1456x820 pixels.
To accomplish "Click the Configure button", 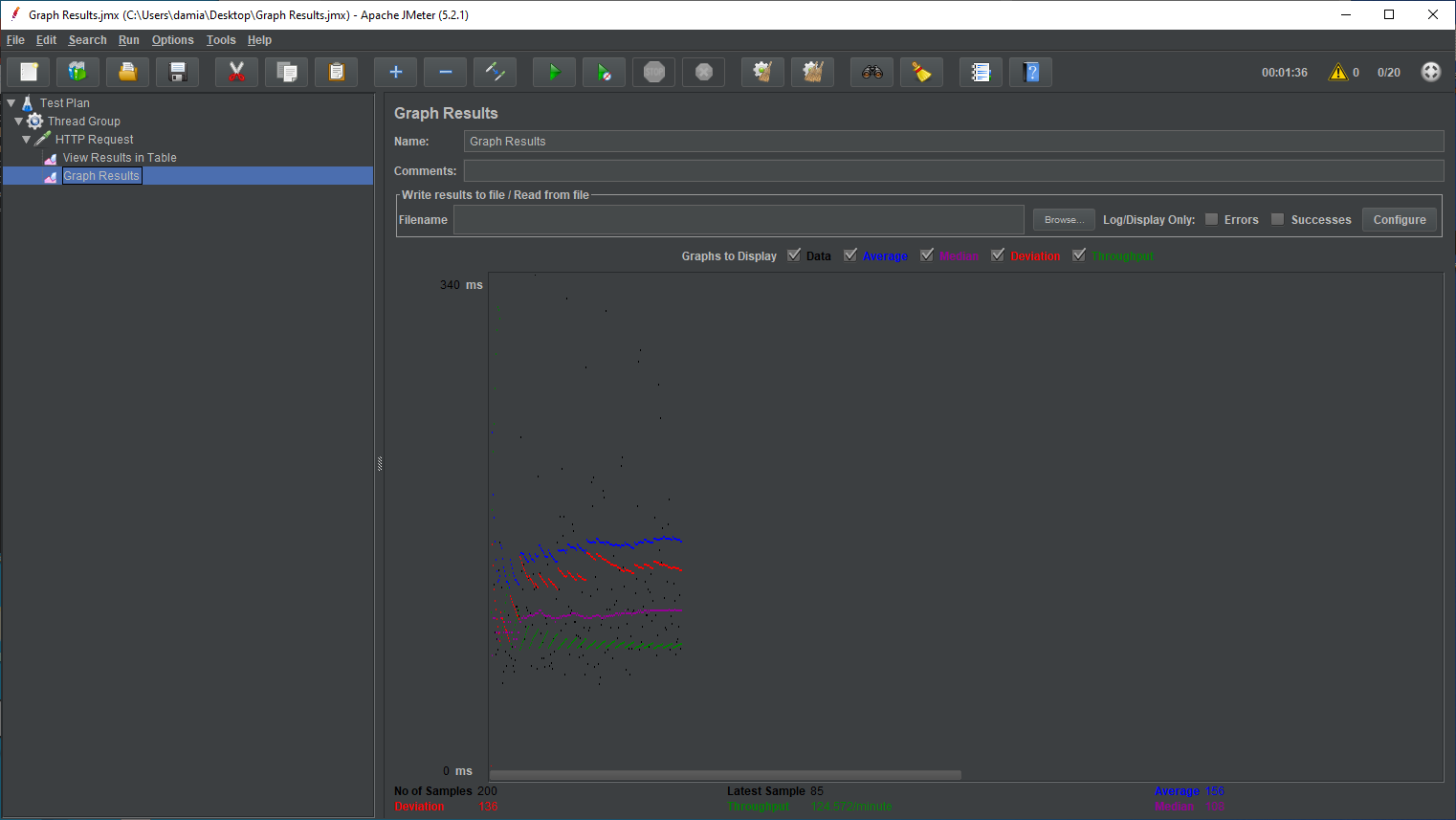I will (x=1400, y=219).
